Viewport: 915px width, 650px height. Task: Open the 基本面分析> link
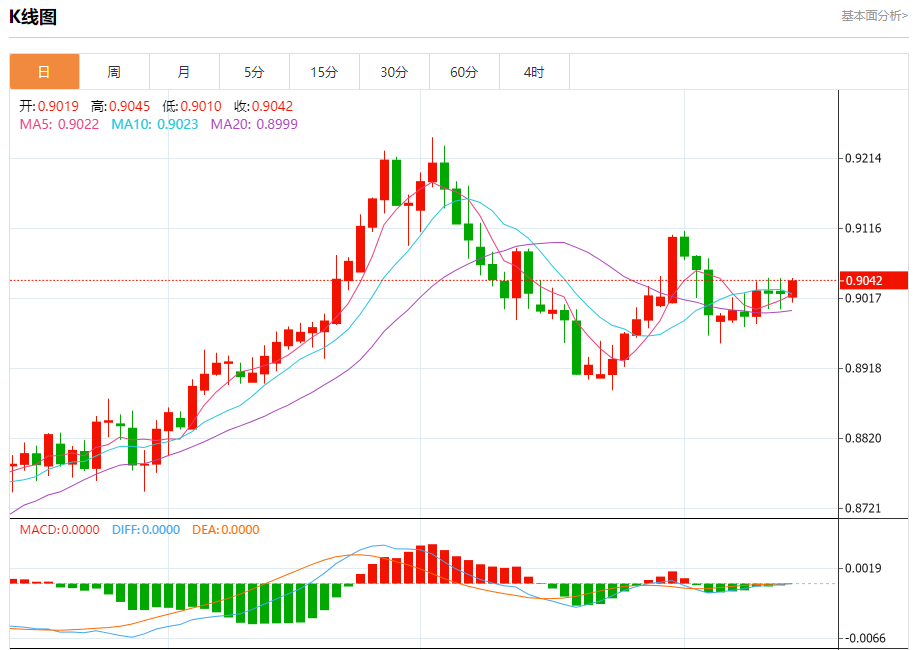click(x=874, y=16)
